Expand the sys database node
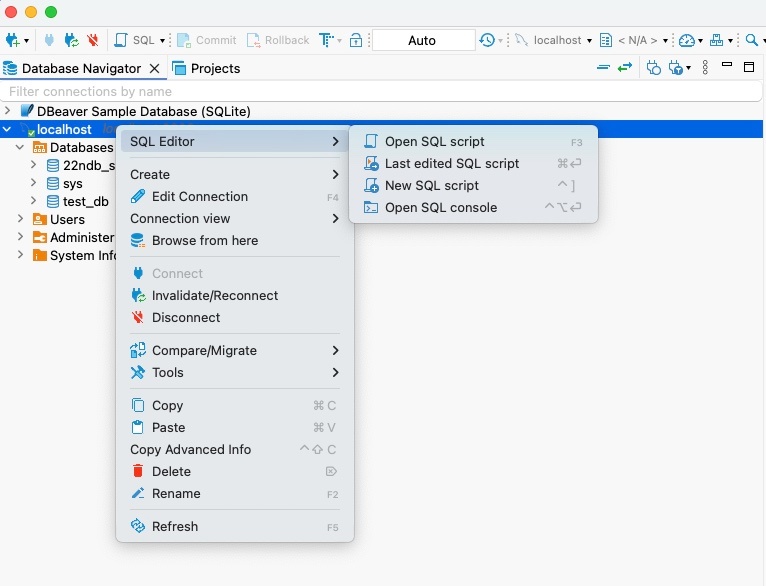 [33, 183]
